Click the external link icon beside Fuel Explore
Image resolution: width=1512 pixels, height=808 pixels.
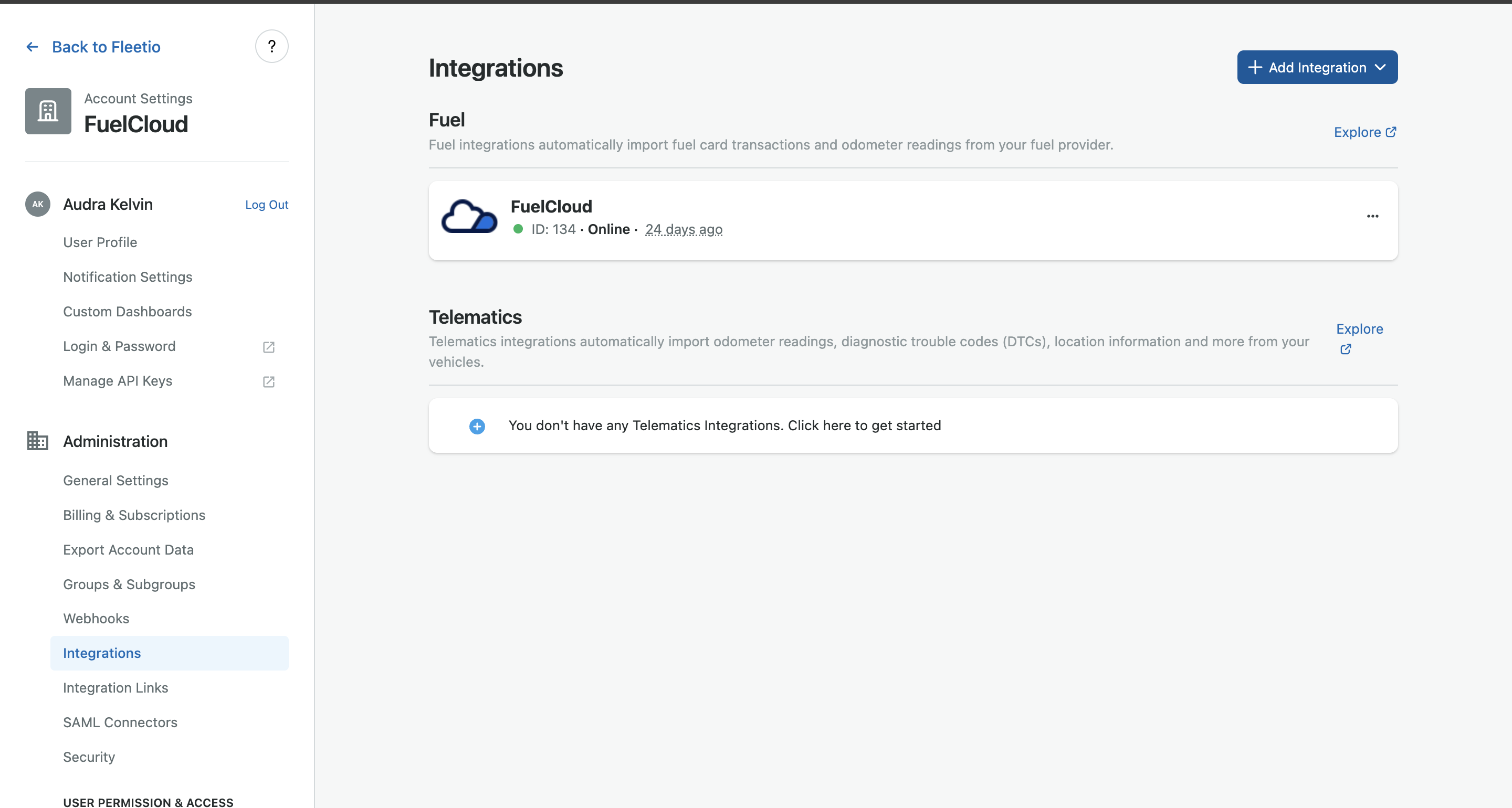[1391, 132]
